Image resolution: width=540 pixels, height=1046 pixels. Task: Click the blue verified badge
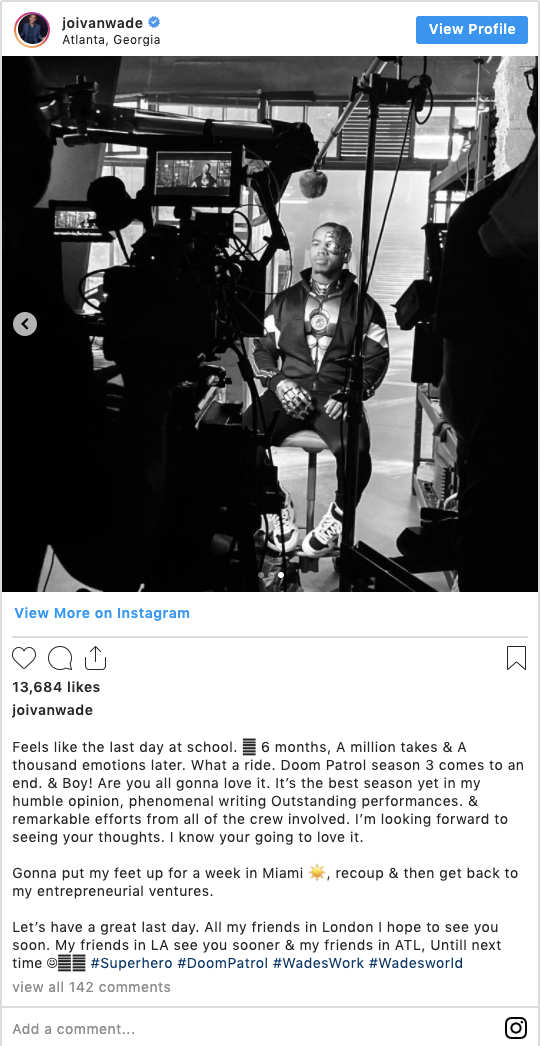pyautogui.click(x=154, y=23)
